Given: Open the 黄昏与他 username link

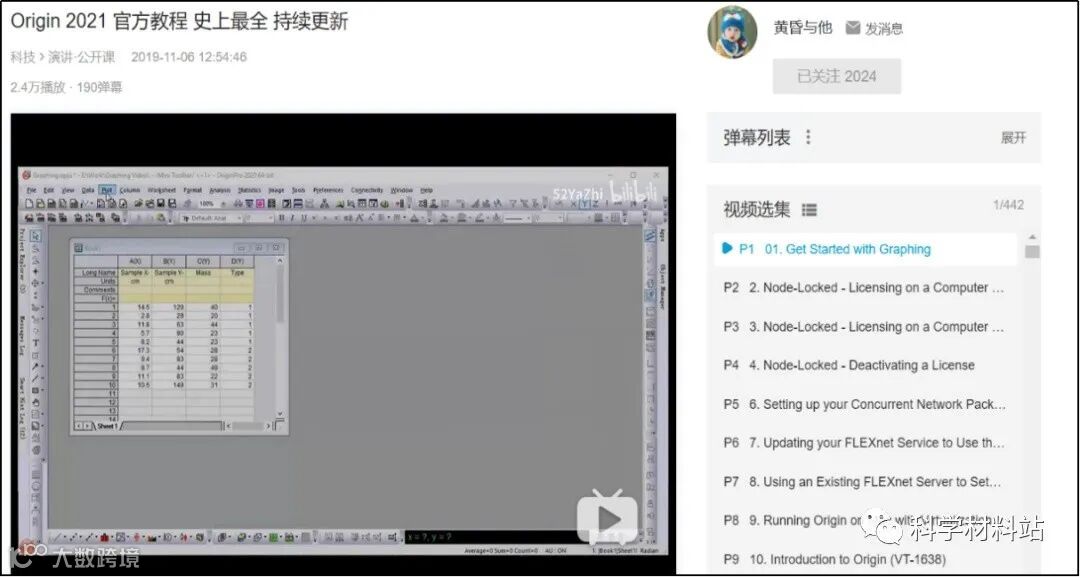Looking at the screenshot, I should click(x=803, y=28).
